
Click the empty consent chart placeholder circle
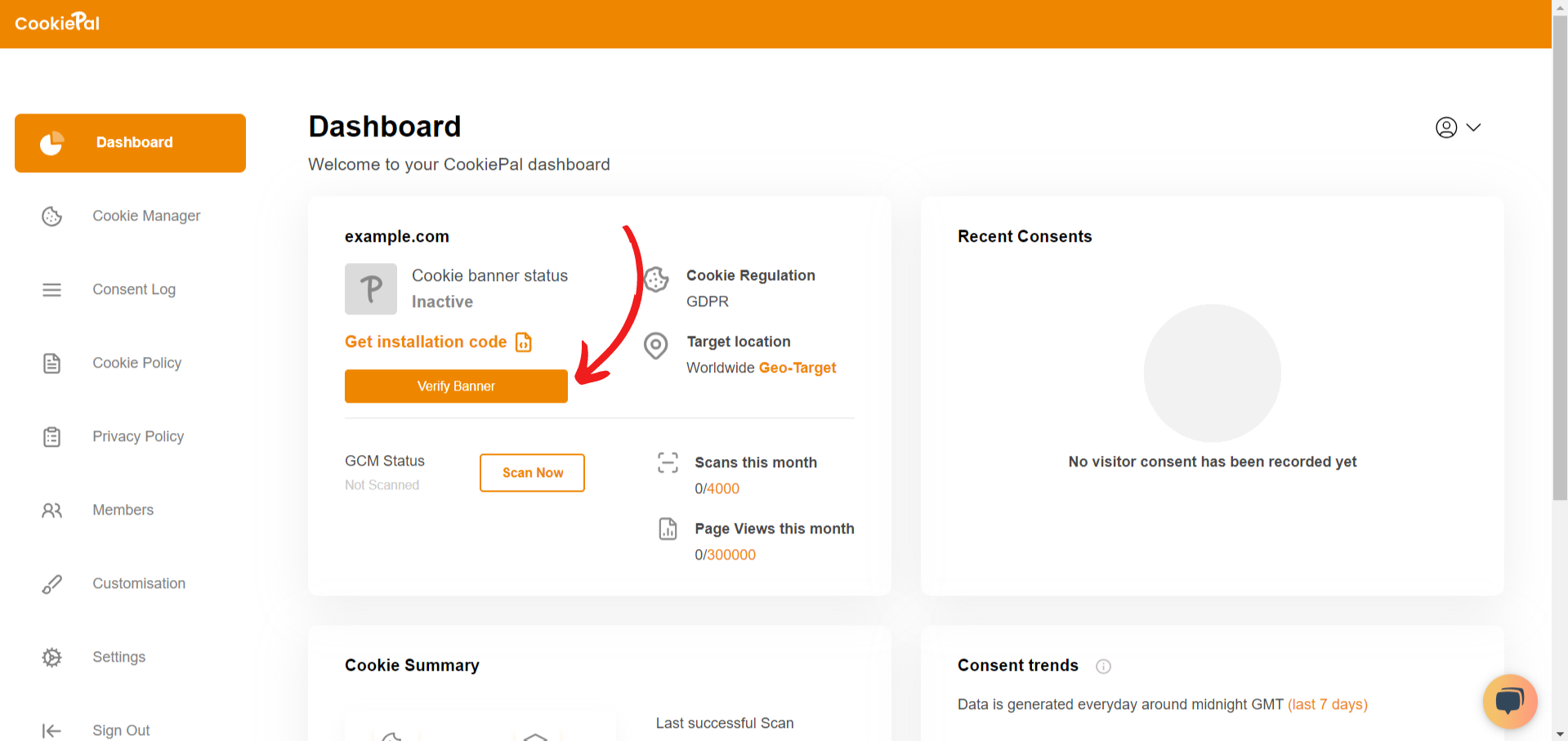(x=1213, y=373)
